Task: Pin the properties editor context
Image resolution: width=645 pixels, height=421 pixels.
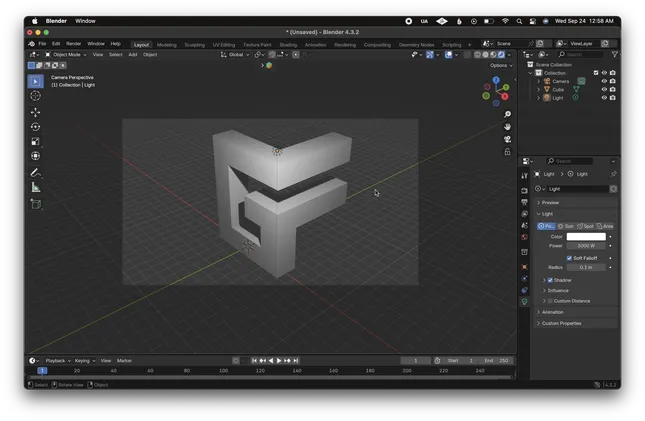Action: point(613,174)
